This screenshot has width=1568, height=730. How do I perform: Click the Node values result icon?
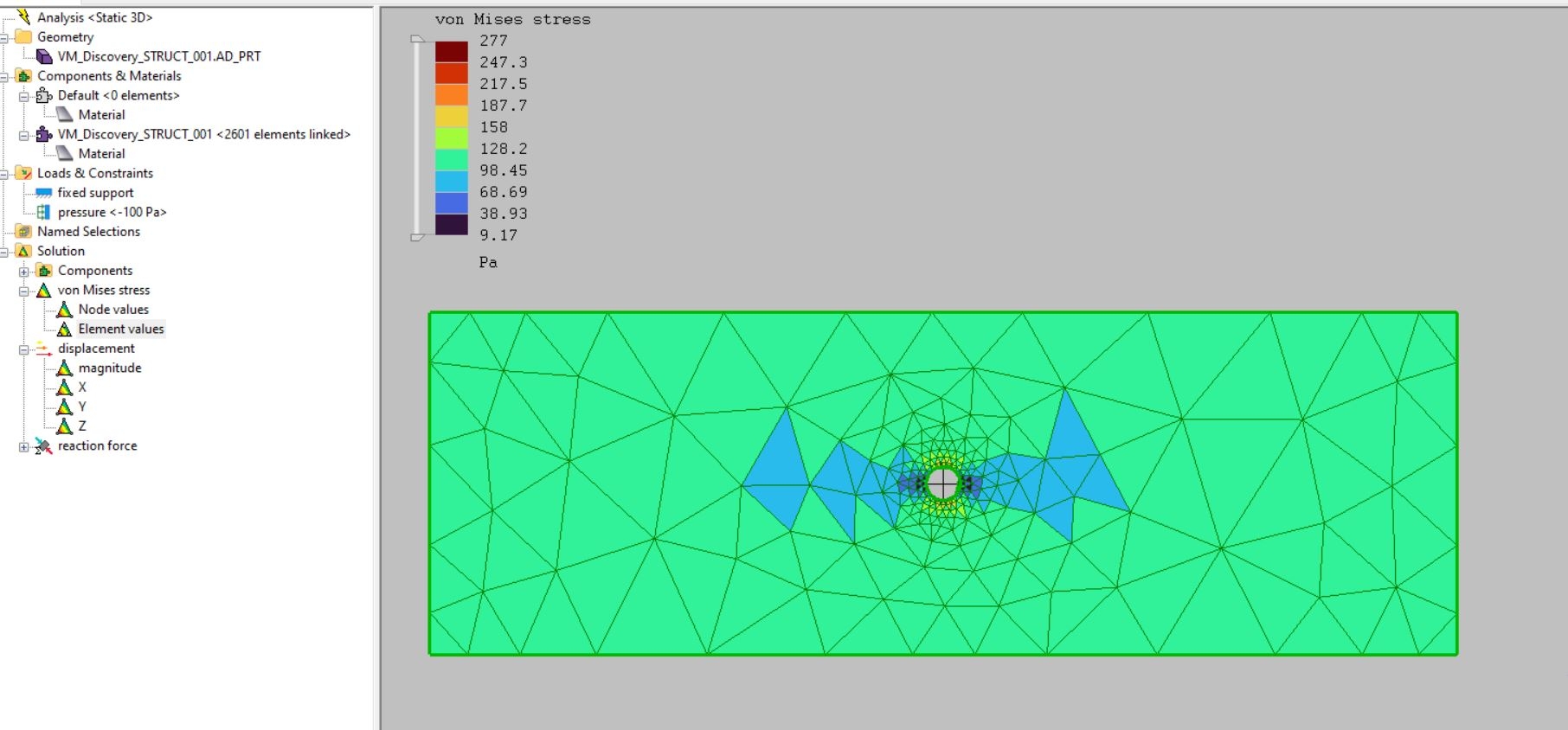64,310
